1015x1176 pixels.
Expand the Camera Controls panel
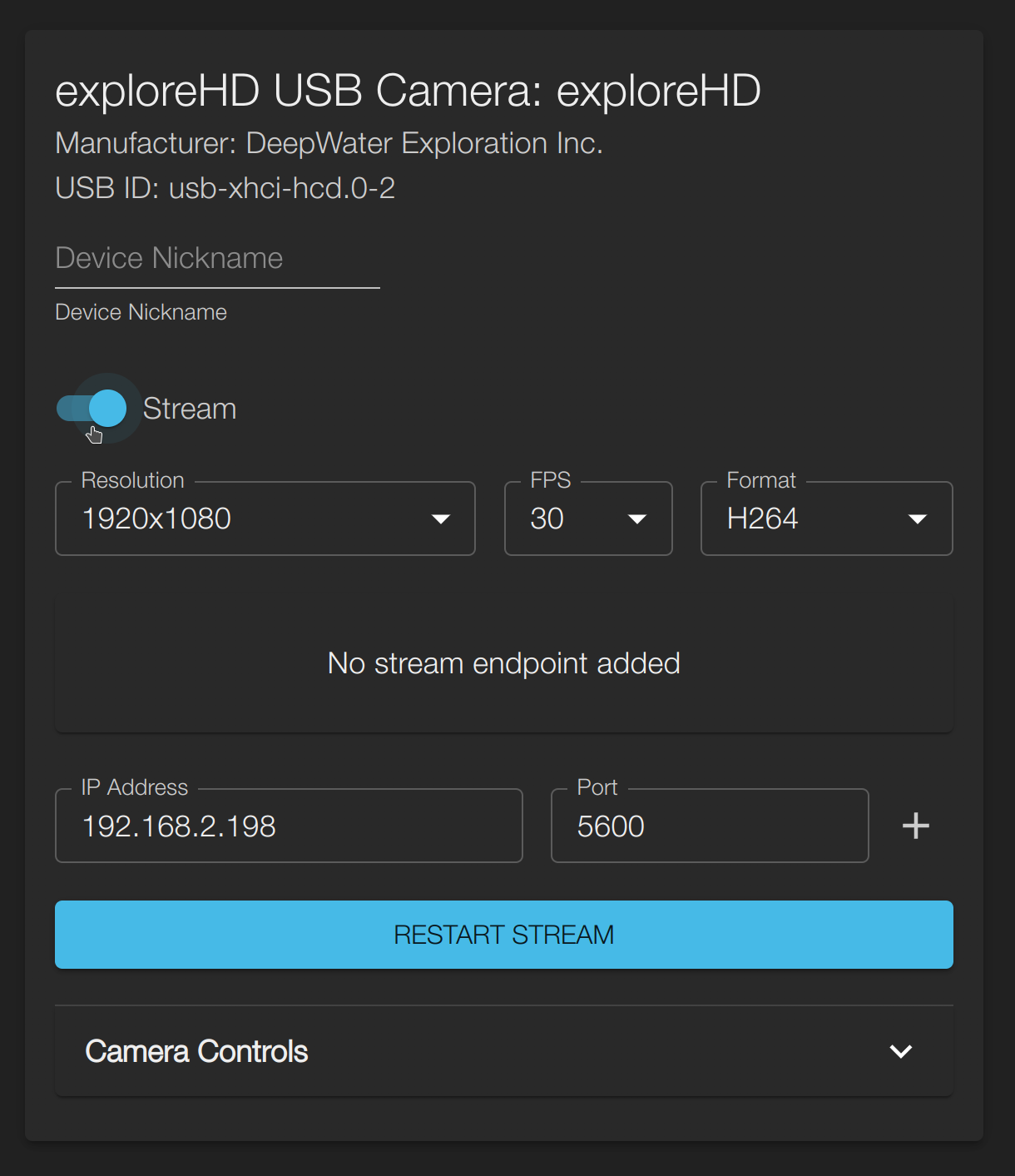click(x=504, y=1051)
